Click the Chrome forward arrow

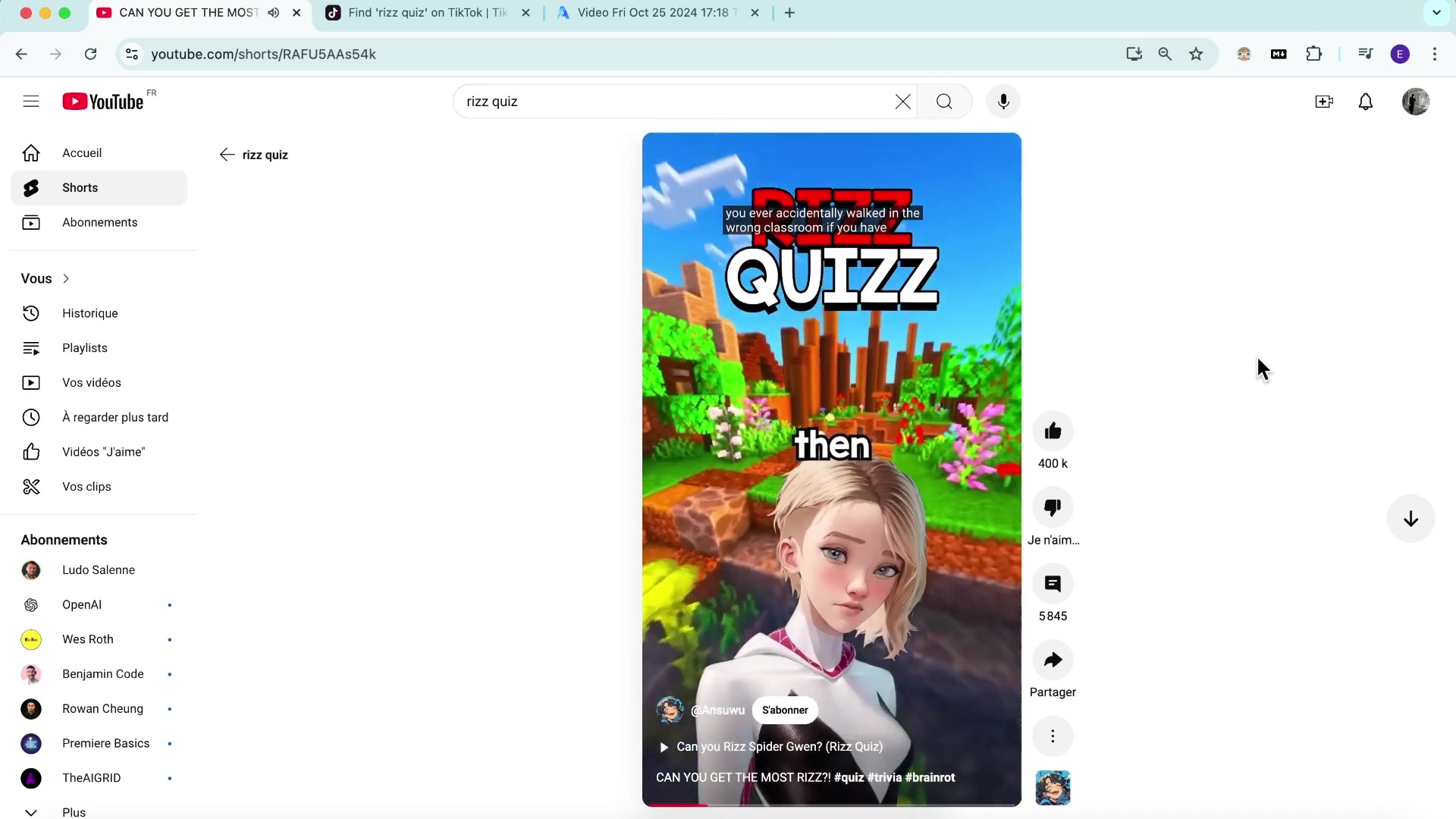pyautogui.click(x=55, y=54)
